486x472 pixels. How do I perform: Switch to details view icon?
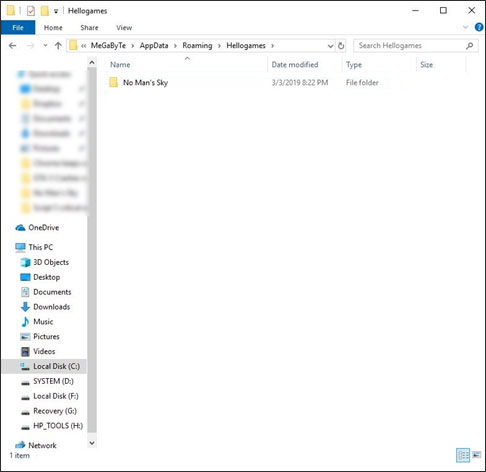(463, 455)
